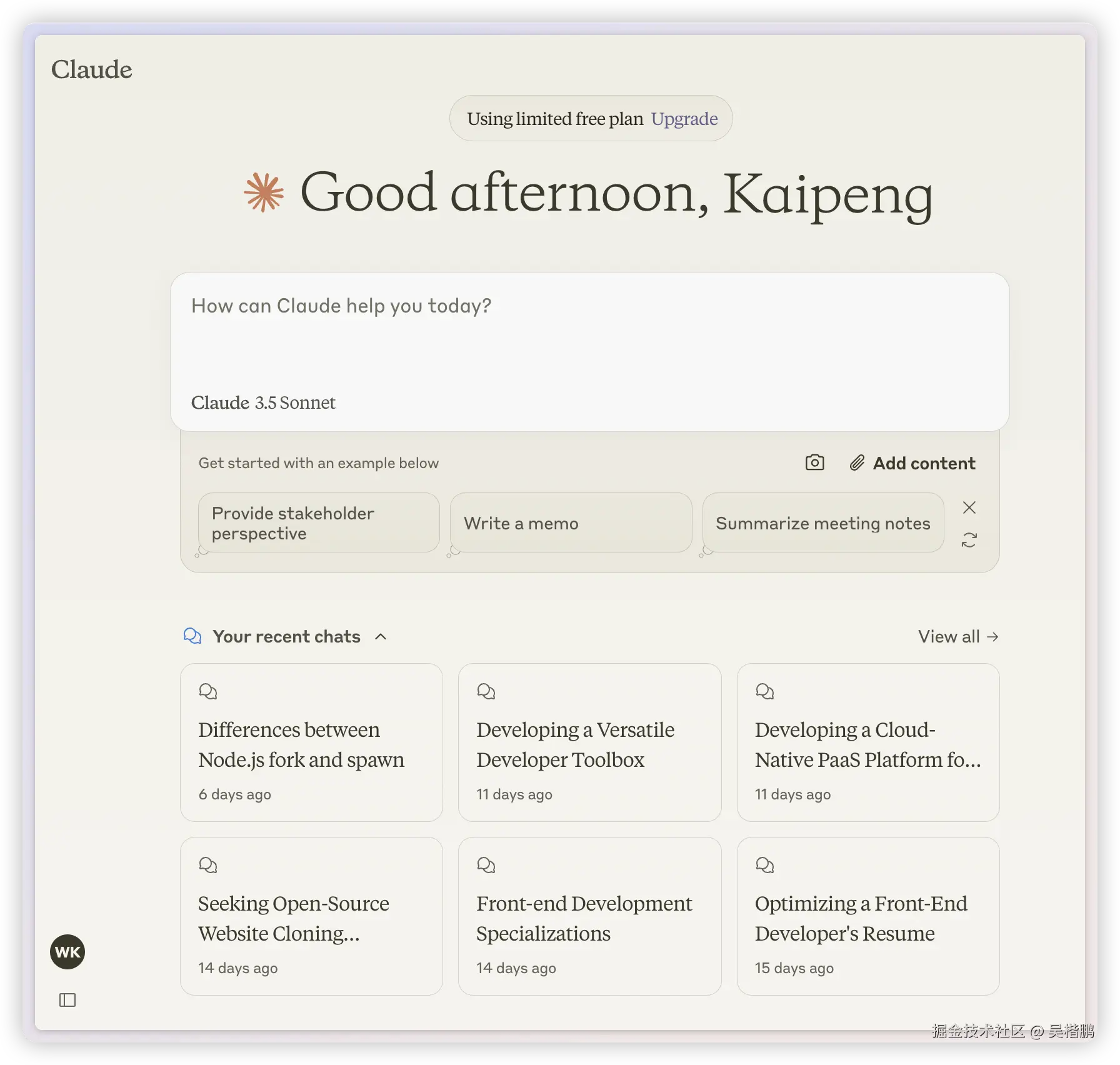Click the orange Claude starburst icon
The image size is (1120, 1065).
pos(264,192)
